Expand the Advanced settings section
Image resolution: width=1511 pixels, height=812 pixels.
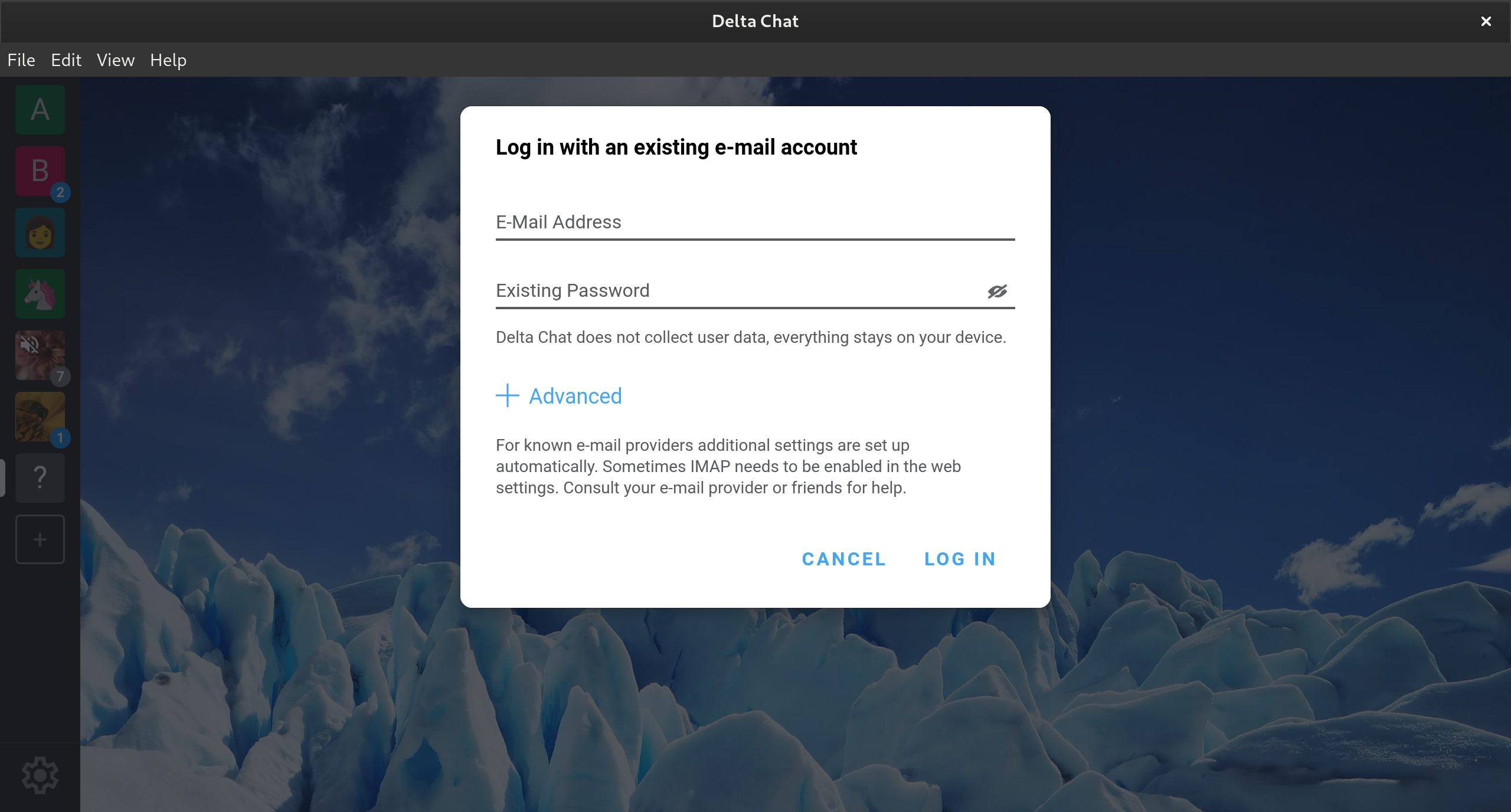pyautogui.click(x=559, y=396)
